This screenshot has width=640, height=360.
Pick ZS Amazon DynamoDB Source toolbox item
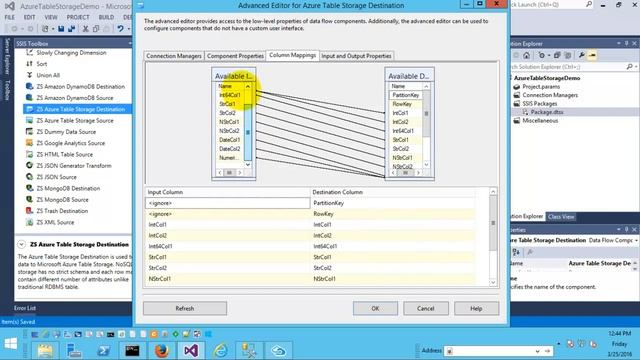75,98
